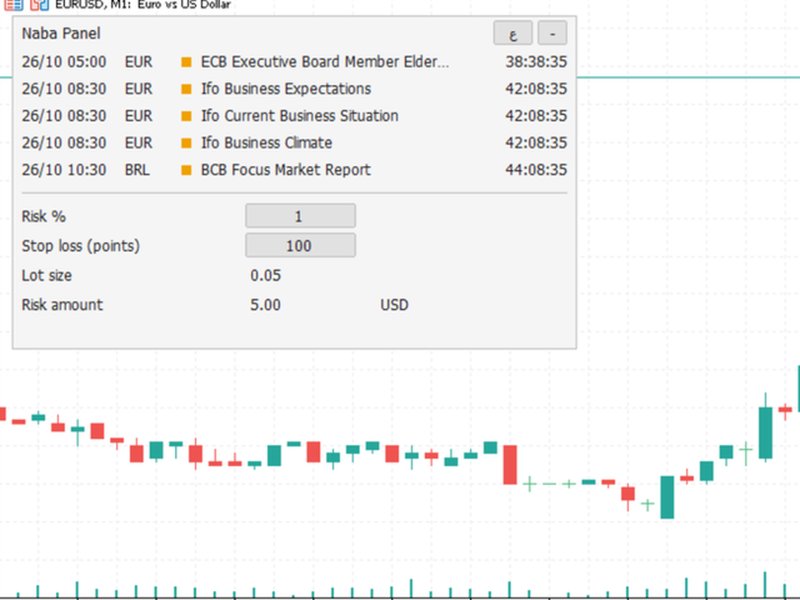The width and height of the screenshot is (800, 600).
Task: Click the orange impact marker for Ifo Business Expectations
Action: (186, 89)
